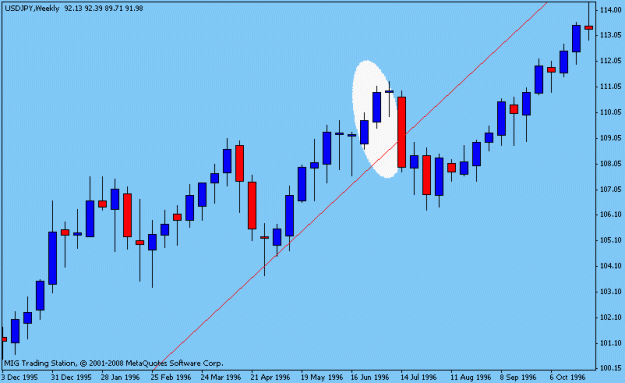
Task: Click the 8 Sep 1996 date label
Action: tap(518, 377)
